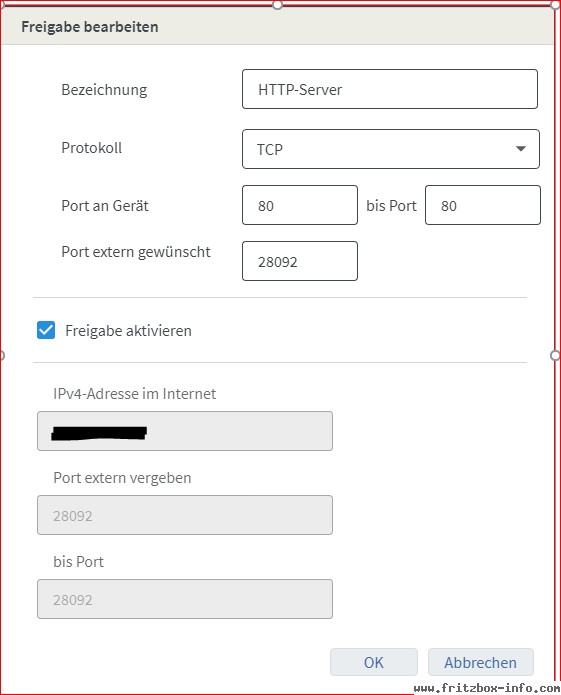Click the greyed-out bis Port field at the bottom
This screenshot has width=561, height=695.
185,599
